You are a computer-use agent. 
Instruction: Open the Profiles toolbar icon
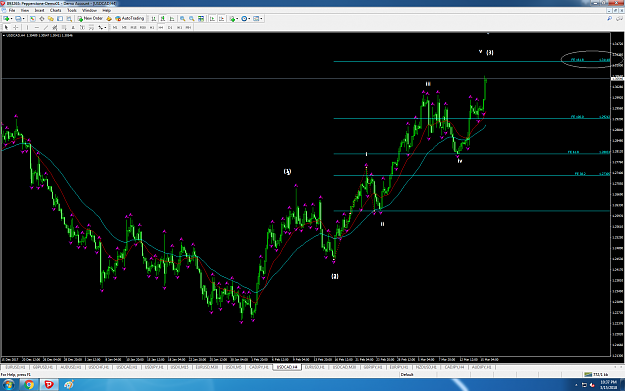[x=18, y=18]
